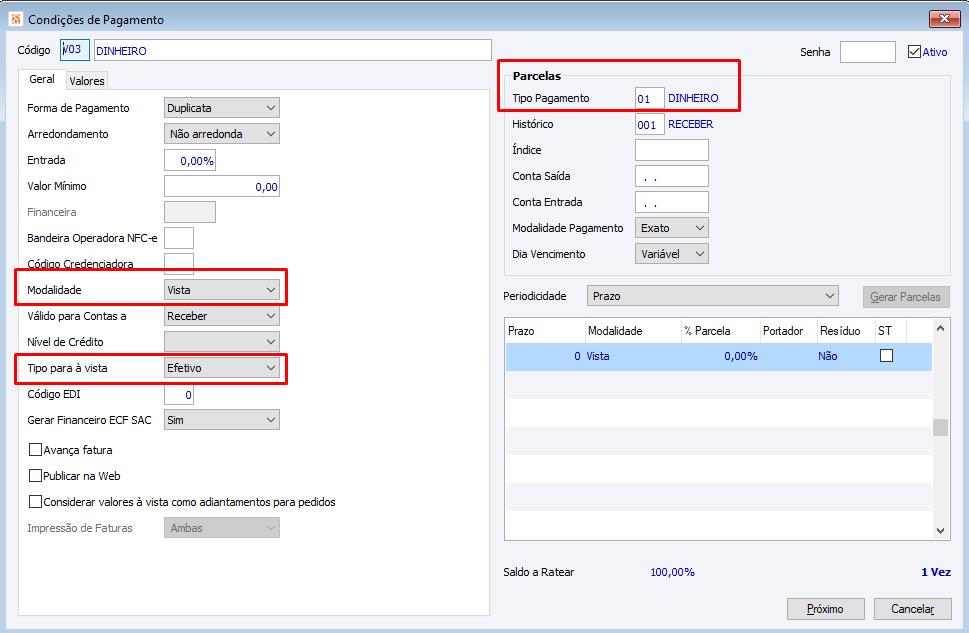Viewport: 969px width, 633px height.
Task: Tick the ST checkbox in Vista row
Action: pos(886,355)
